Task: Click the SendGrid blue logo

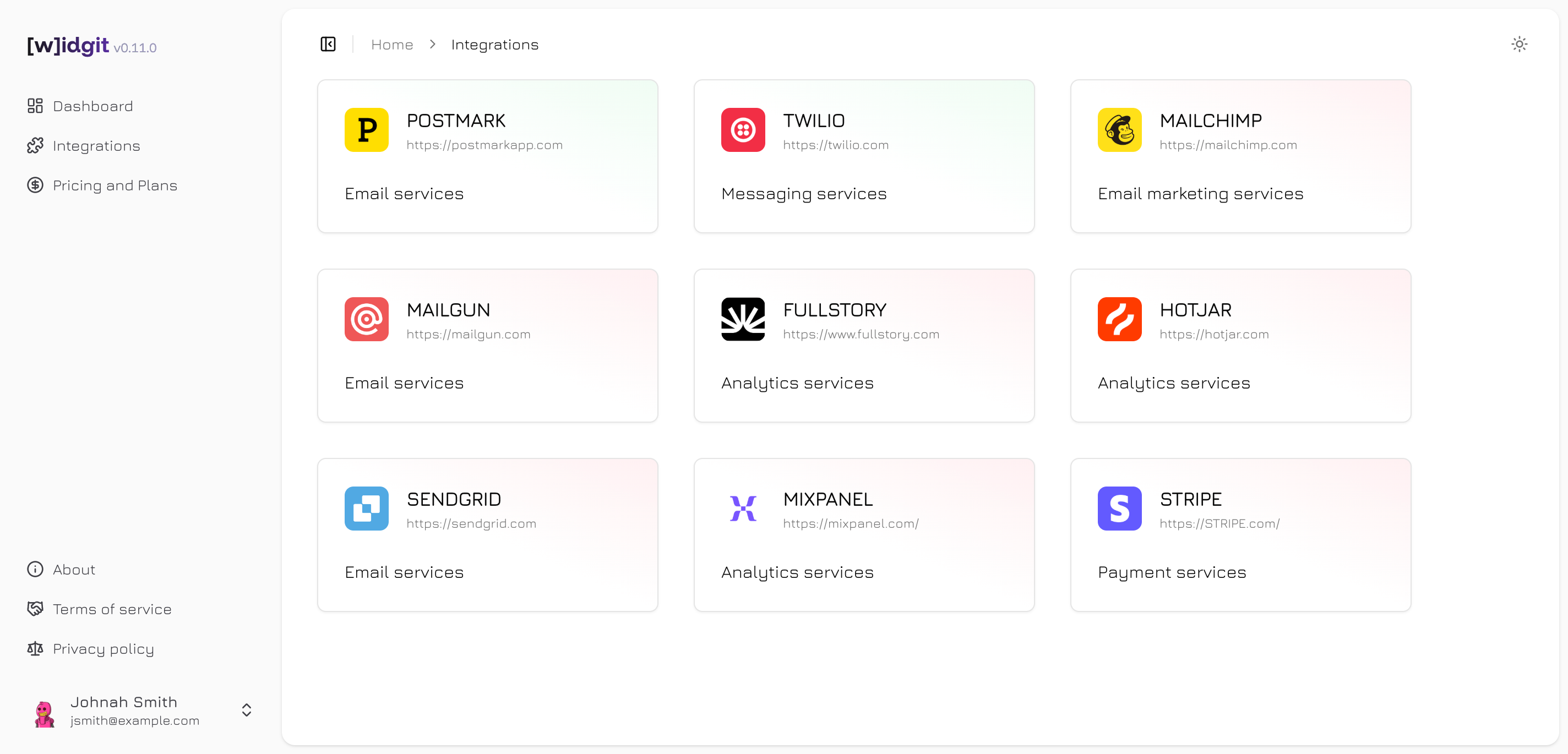Action: (x=367, y=508)
